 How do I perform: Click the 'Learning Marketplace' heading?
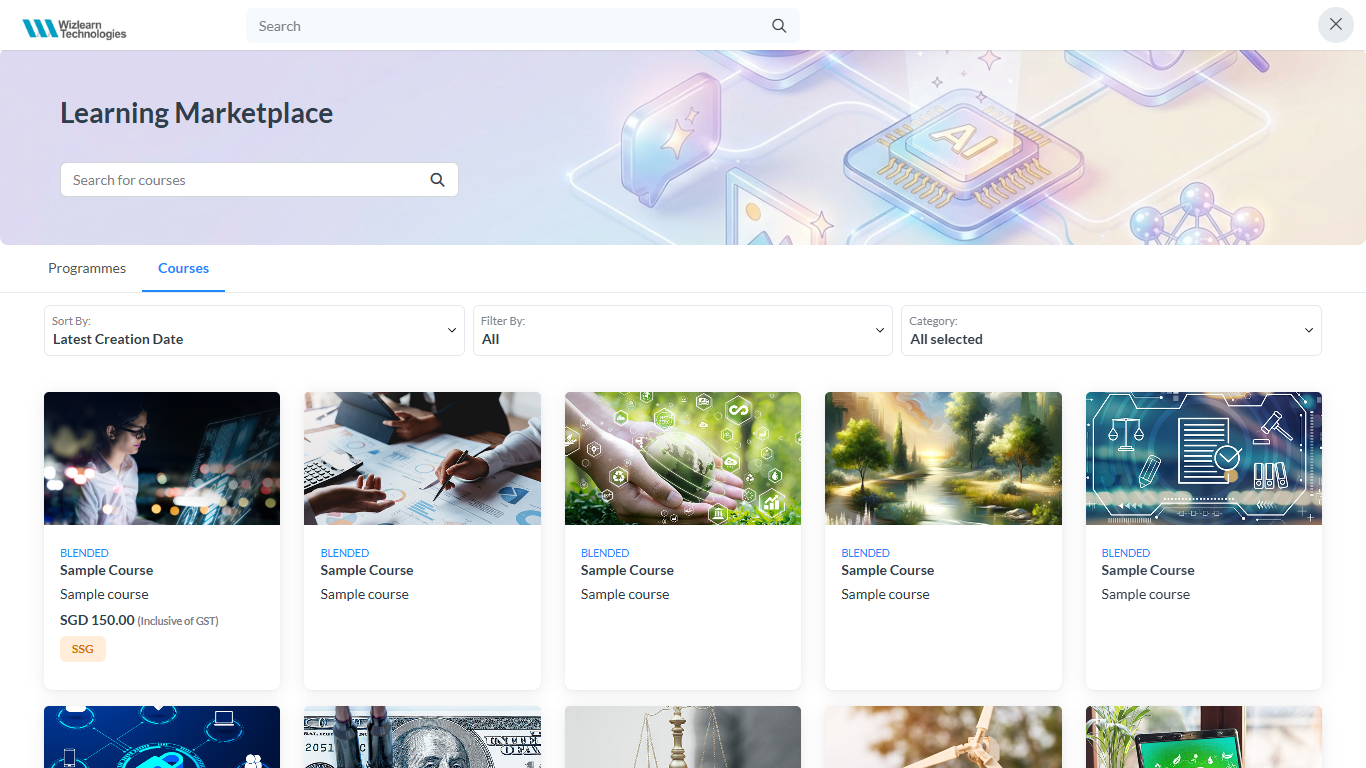[197, 113]
